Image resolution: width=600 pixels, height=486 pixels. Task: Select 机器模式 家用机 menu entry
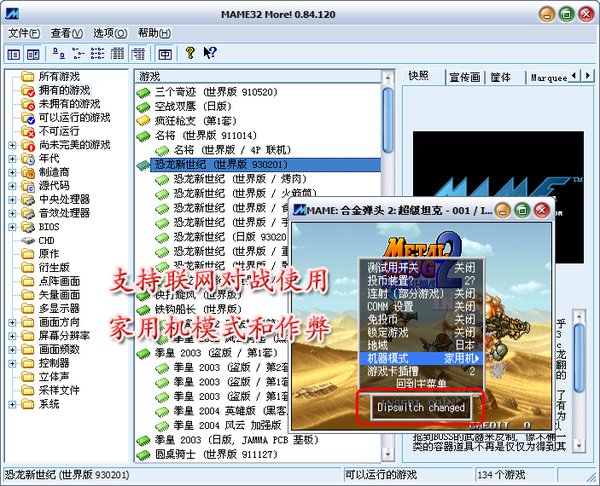point(421,358)
